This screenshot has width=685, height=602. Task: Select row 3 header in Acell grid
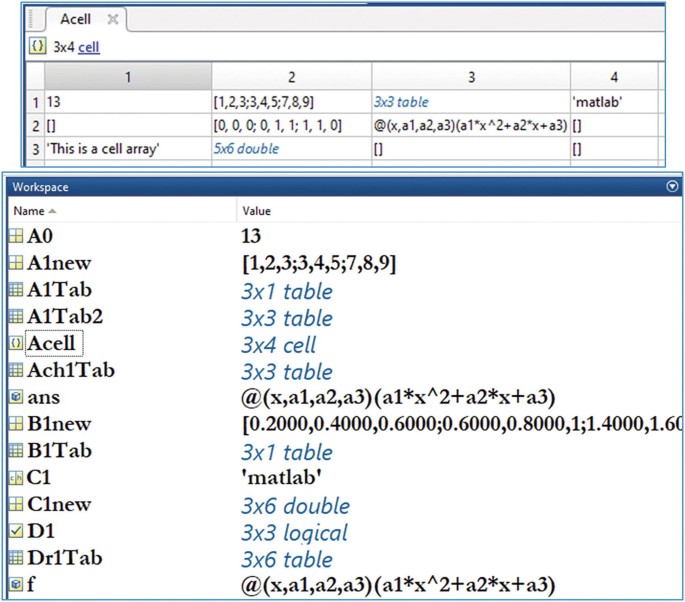click(35, 148)
